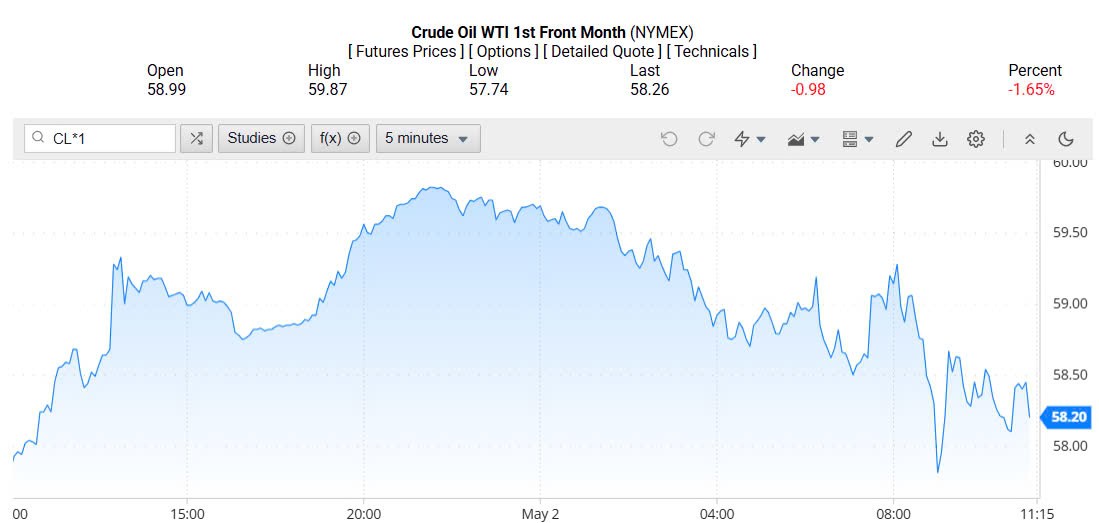Expand the chart type dropdown
Screen dimensions: 1099x523
coord(804,139)
